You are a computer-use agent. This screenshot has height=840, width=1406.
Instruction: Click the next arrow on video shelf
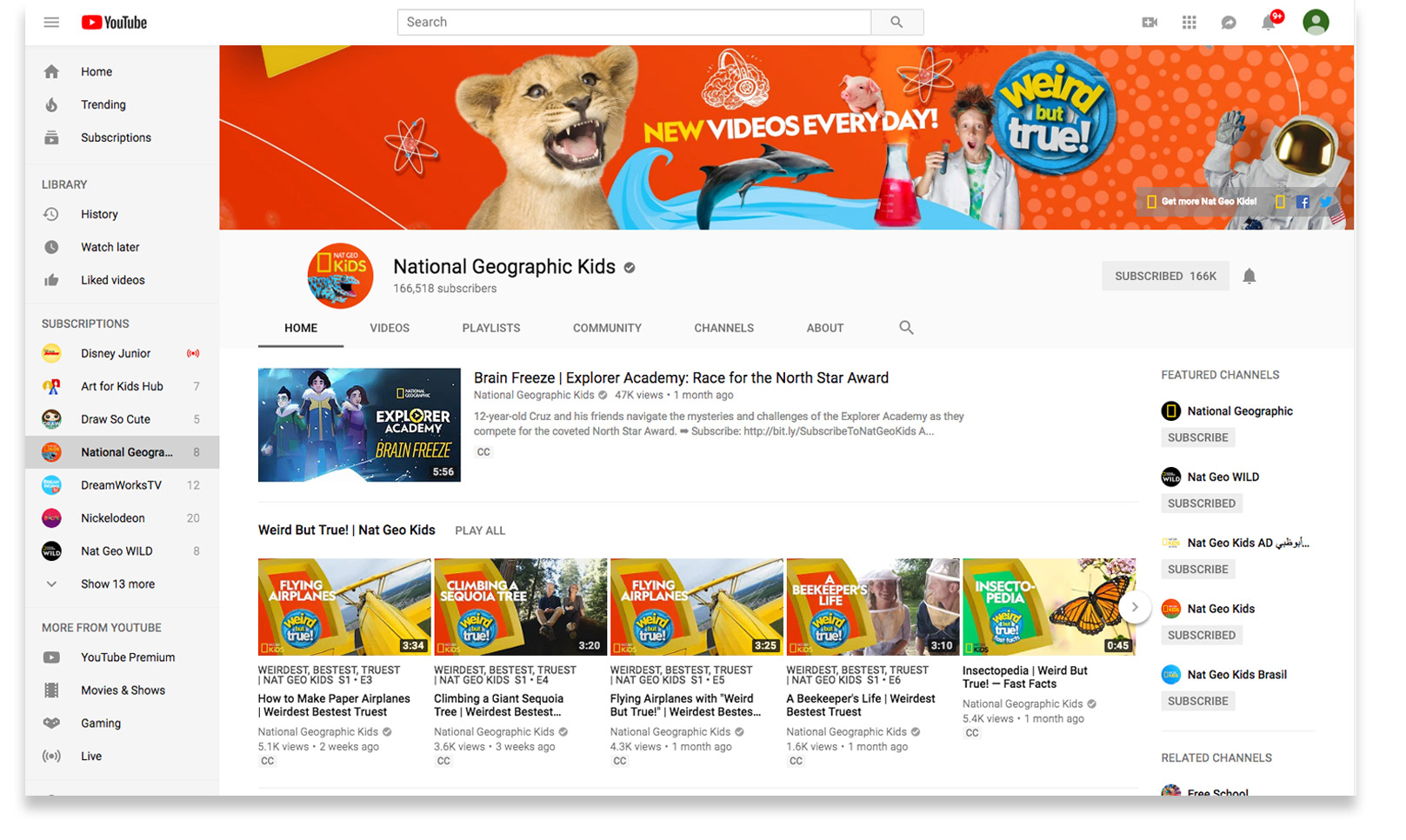(1135, 607)
